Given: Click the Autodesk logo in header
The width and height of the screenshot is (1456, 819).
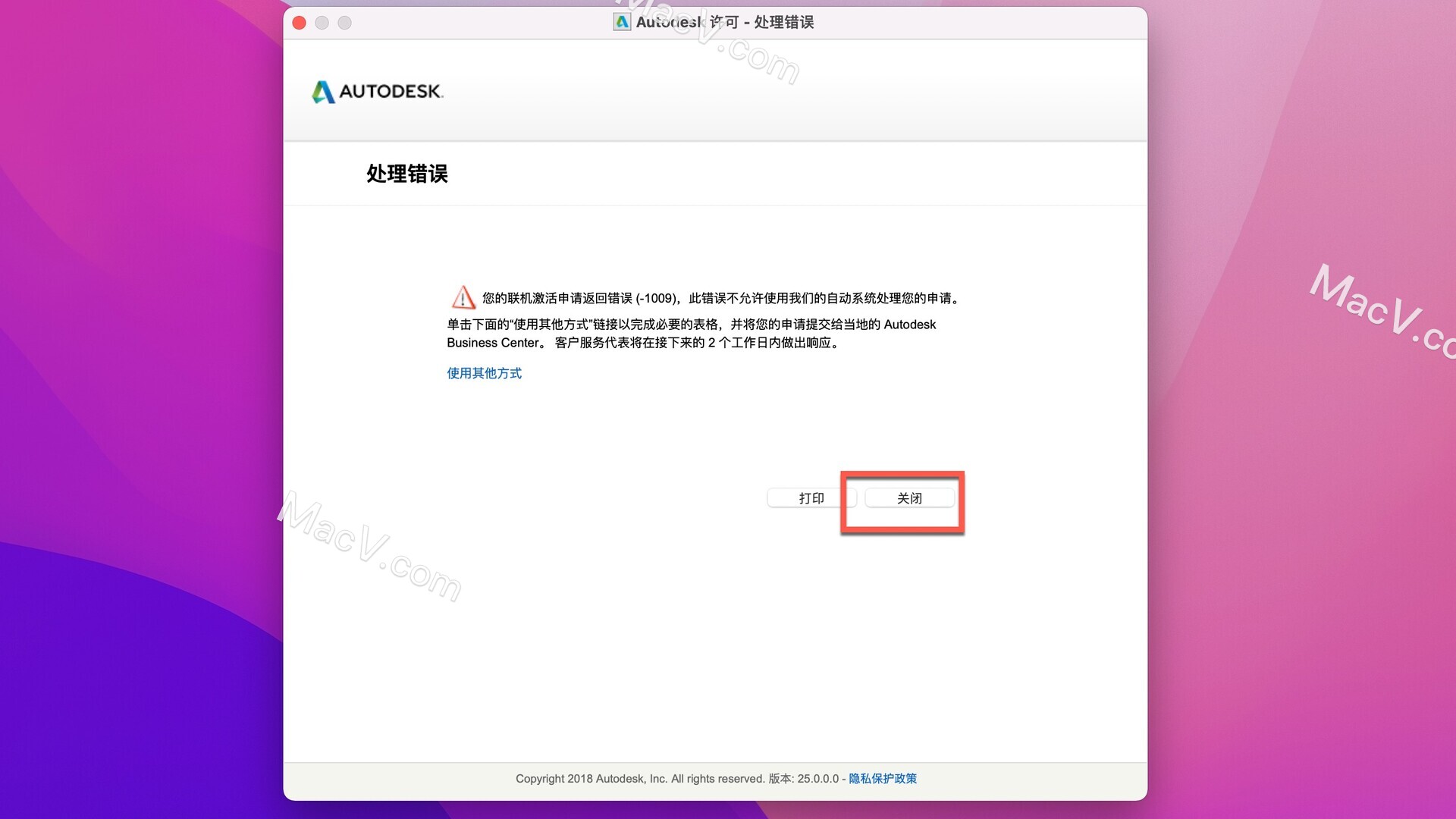Looking at the screenshot, I should coord(377,92).
